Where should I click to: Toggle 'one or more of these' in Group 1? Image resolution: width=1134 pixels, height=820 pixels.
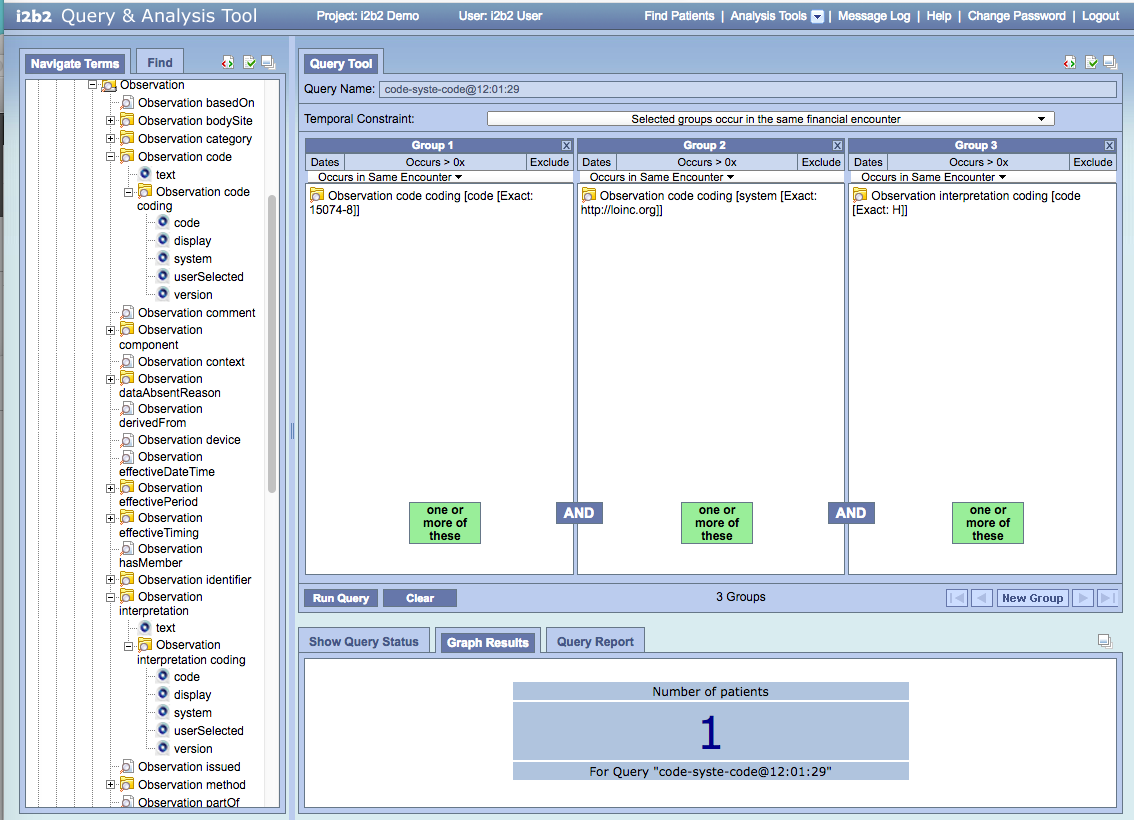pyautogui.click(x=445, y=523)
